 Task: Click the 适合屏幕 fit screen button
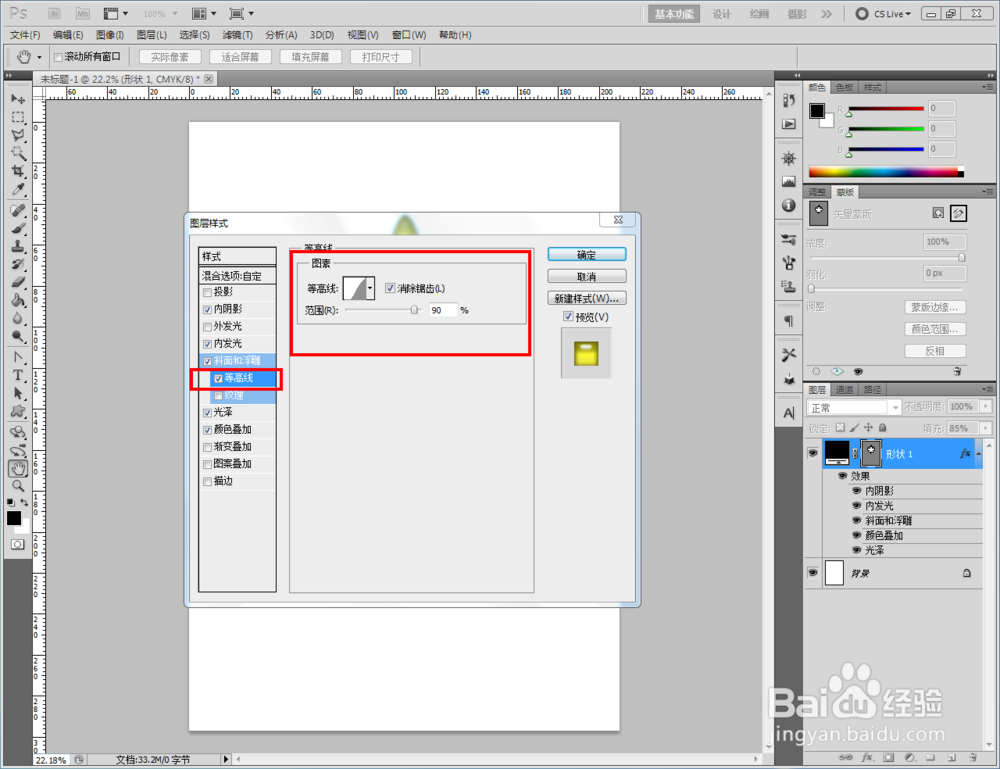point(240,57)
